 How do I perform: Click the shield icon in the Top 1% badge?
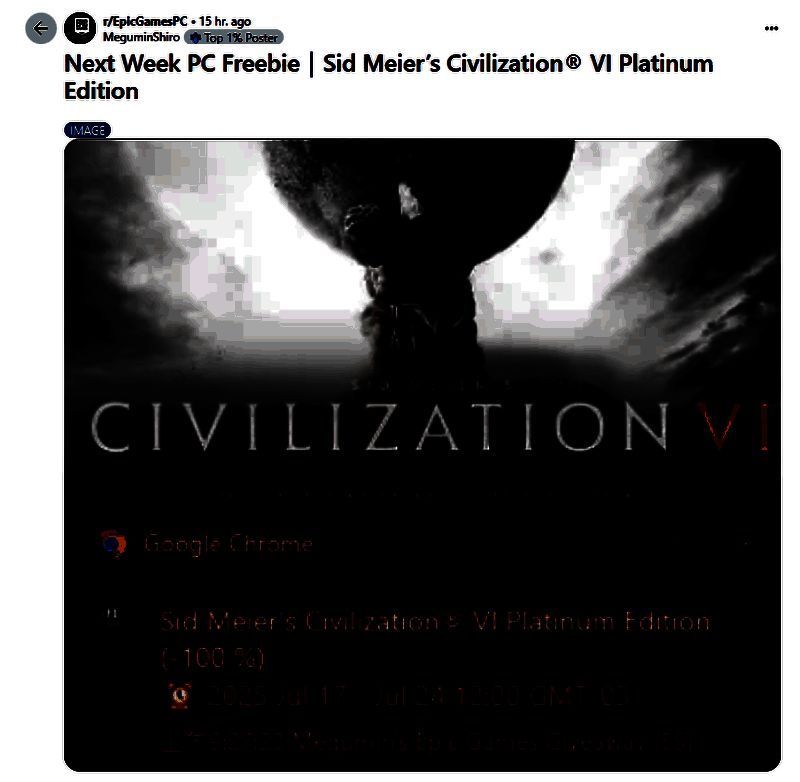tap(195, 37)
